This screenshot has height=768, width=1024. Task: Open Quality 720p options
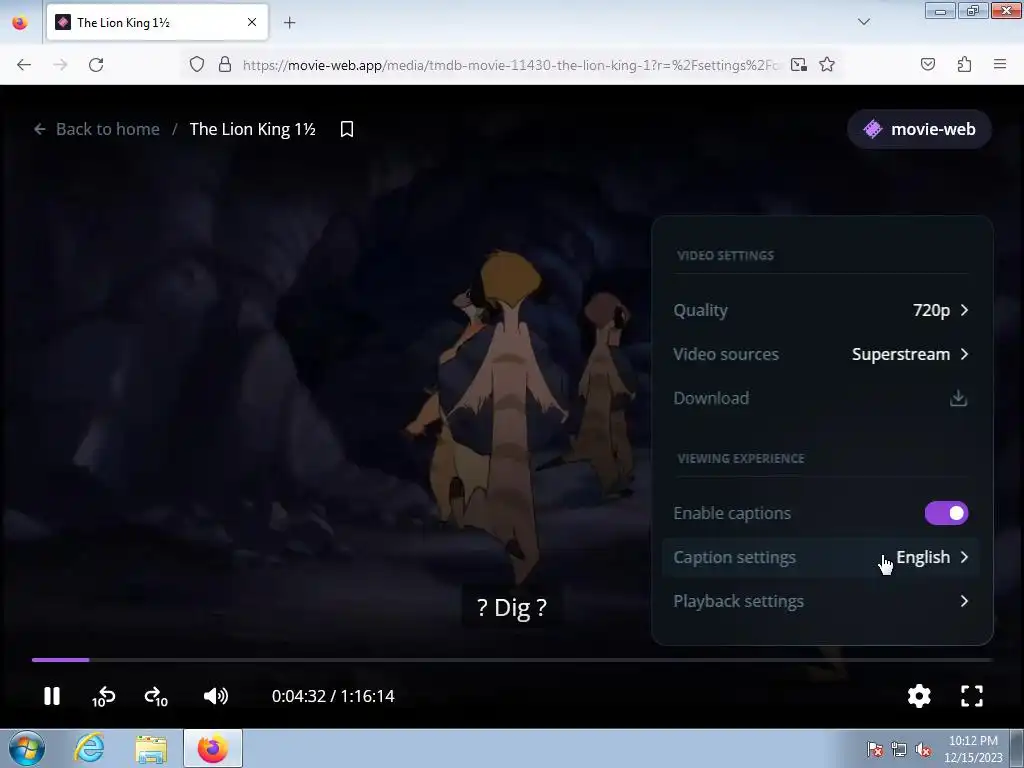821,310
